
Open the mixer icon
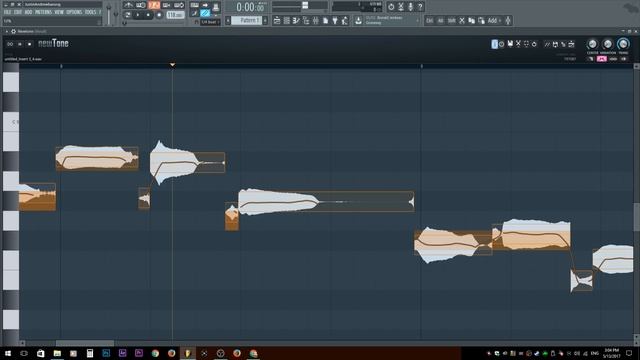(x=315, y=20)
